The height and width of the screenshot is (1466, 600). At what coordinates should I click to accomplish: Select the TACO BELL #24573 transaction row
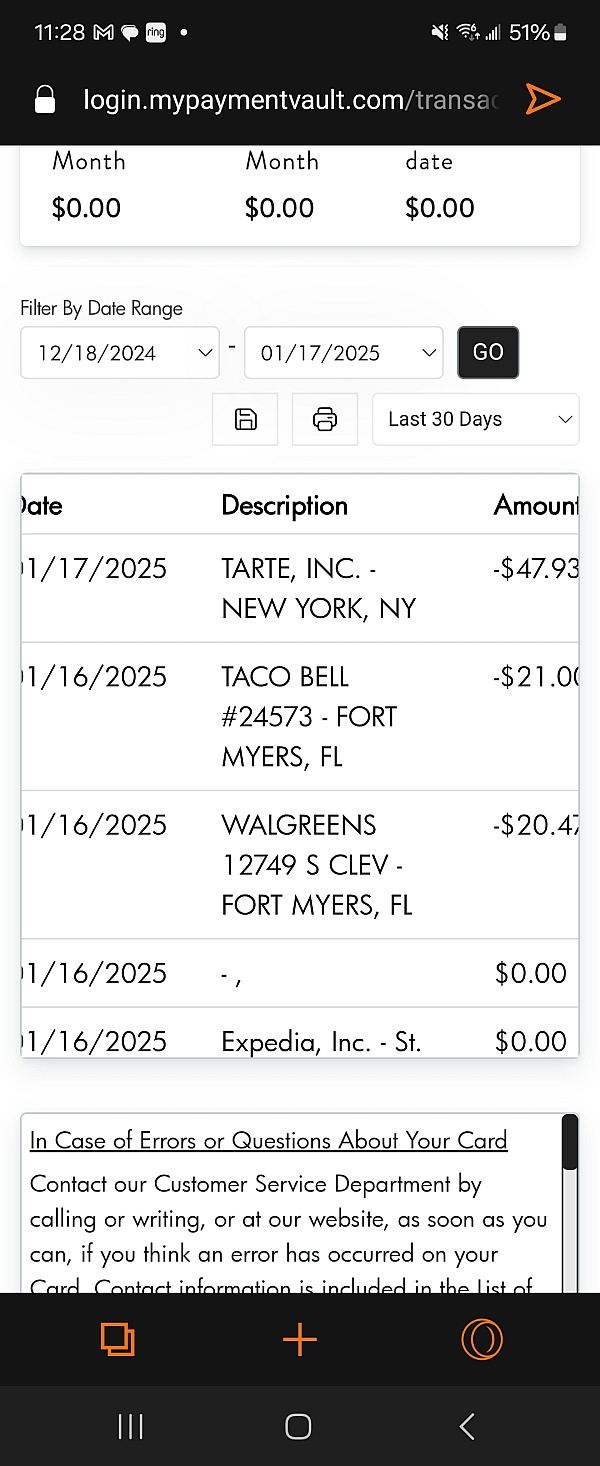click(x=300, y=716)
